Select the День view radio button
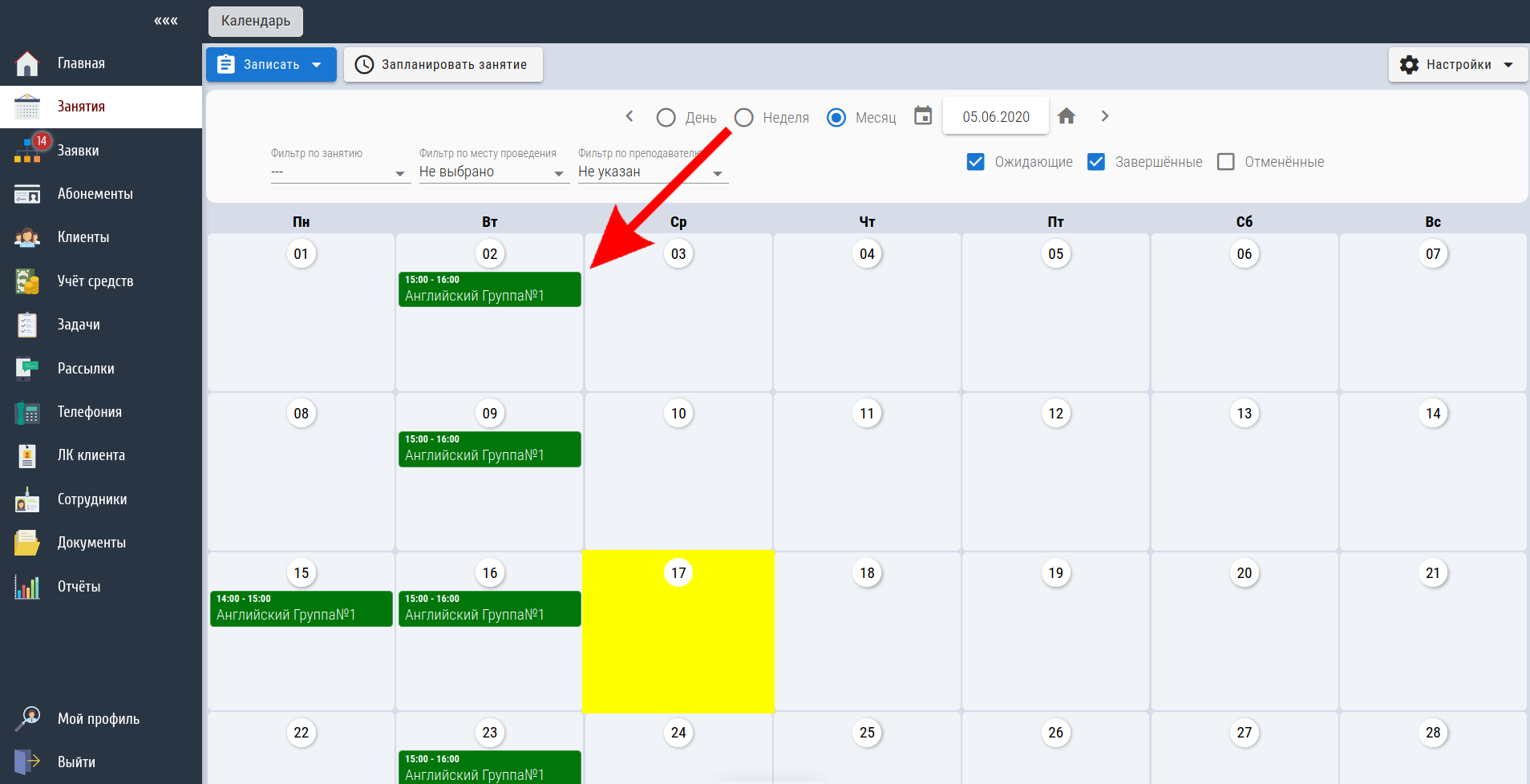The image size is (1530, 784). (x=666, y=118)
